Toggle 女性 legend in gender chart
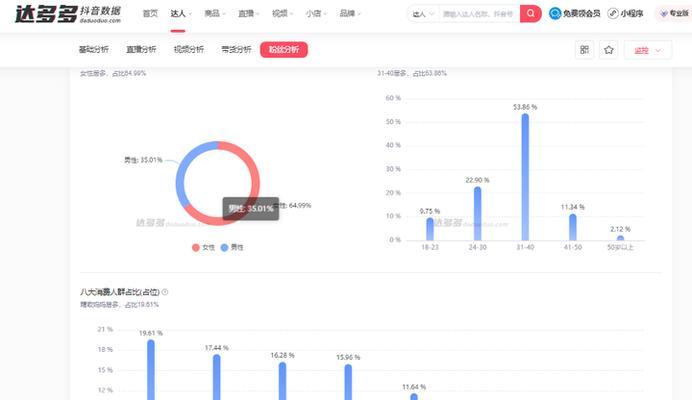This screenshot has width=692, height=400. pos(203,248)
